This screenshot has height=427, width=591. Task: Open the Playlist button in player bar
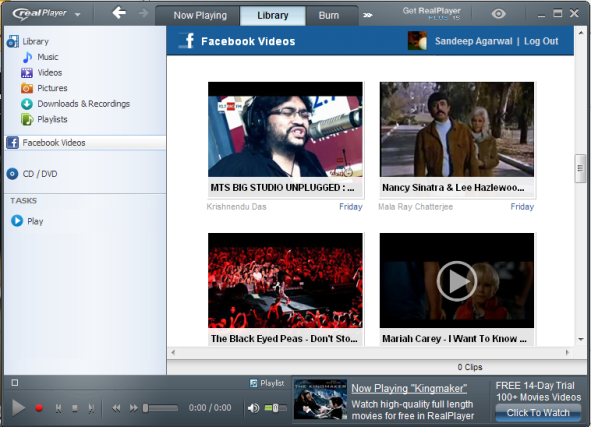[x=267, y=383]
